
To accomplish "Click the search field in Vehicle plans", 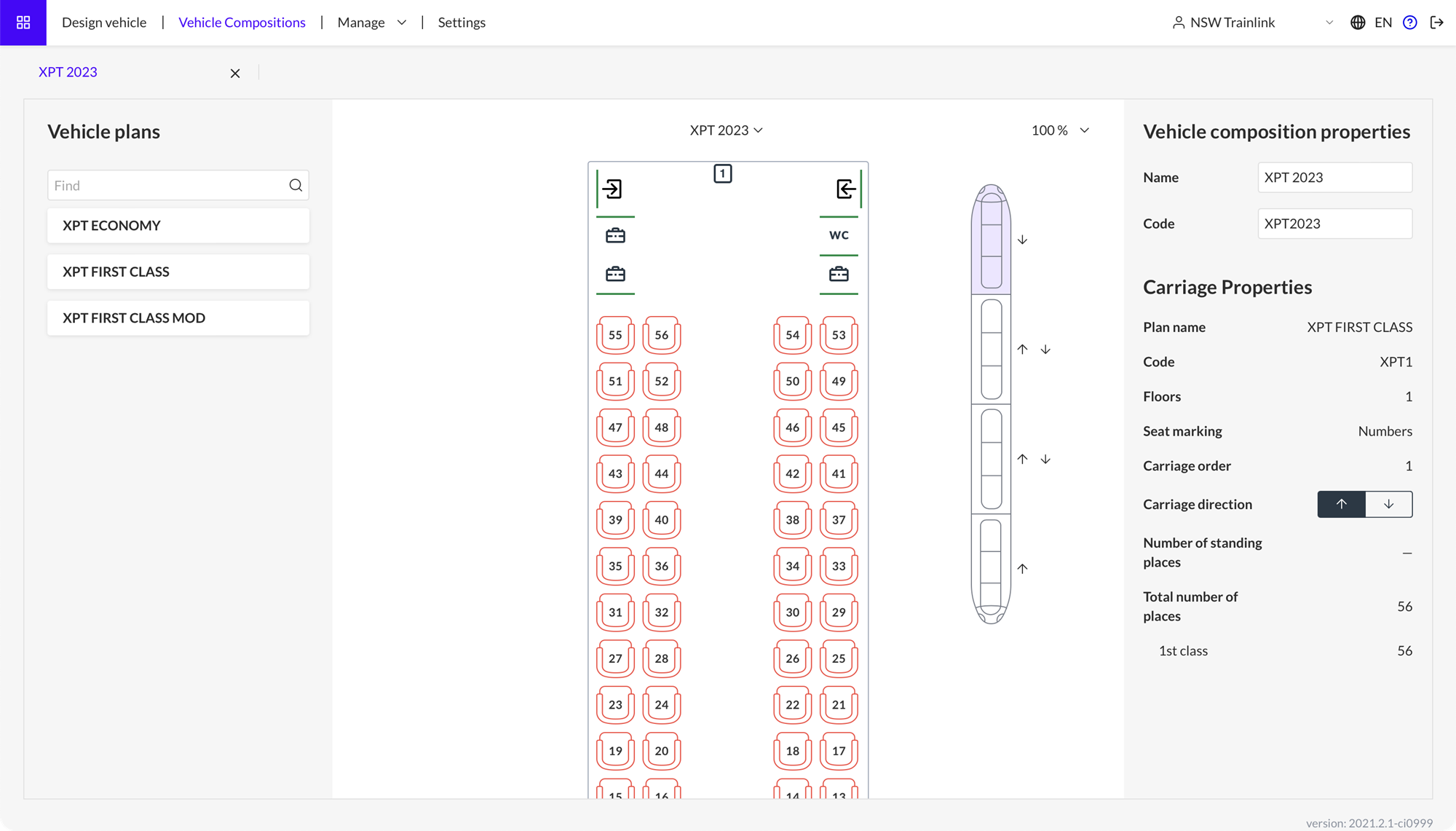I will click(x=178, y=185).
